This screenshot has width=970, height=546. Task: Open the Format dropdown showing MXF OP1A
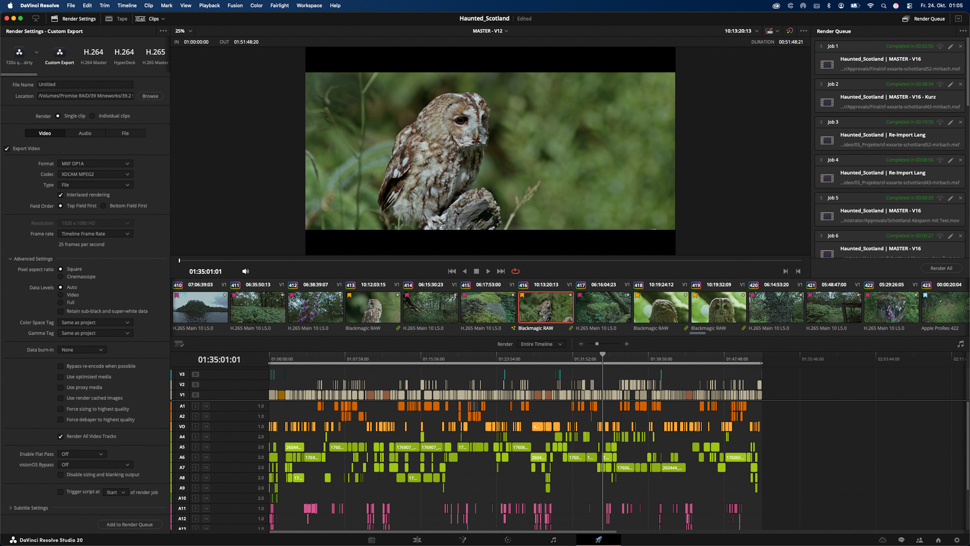95,163
